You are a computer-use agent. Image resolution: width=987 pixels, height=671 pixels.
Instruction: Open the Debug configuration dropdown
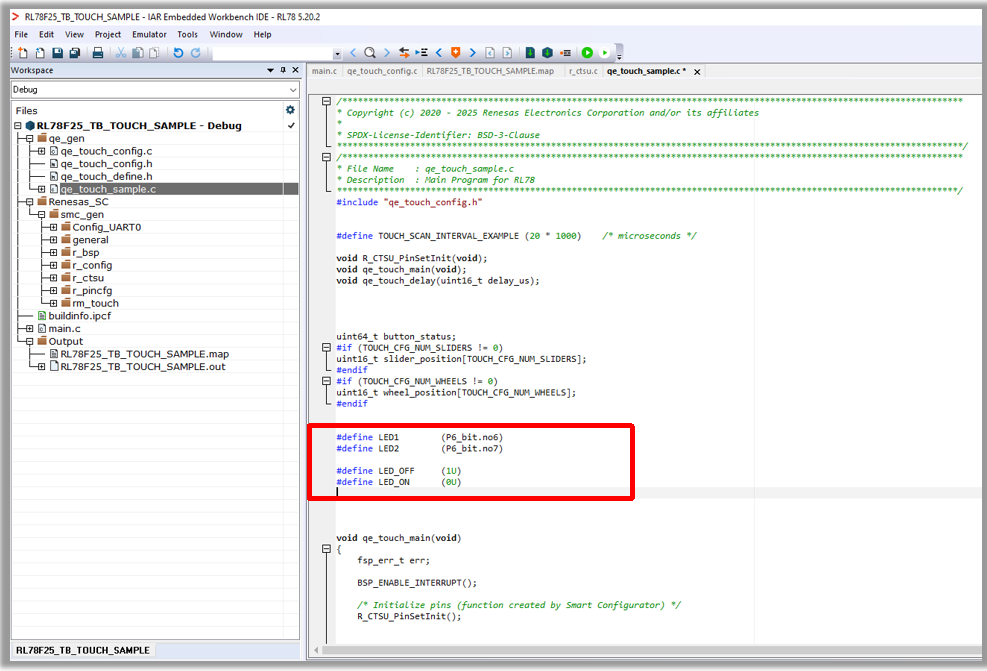(291, 90)
